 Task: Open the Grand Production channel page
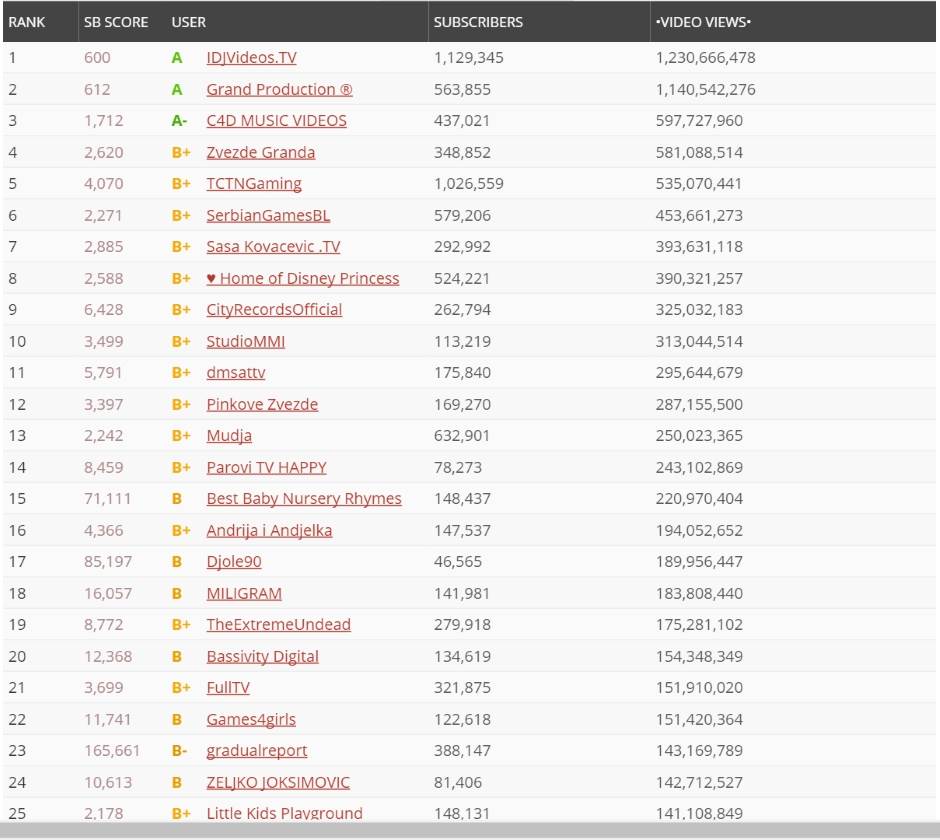click(278, 89)
